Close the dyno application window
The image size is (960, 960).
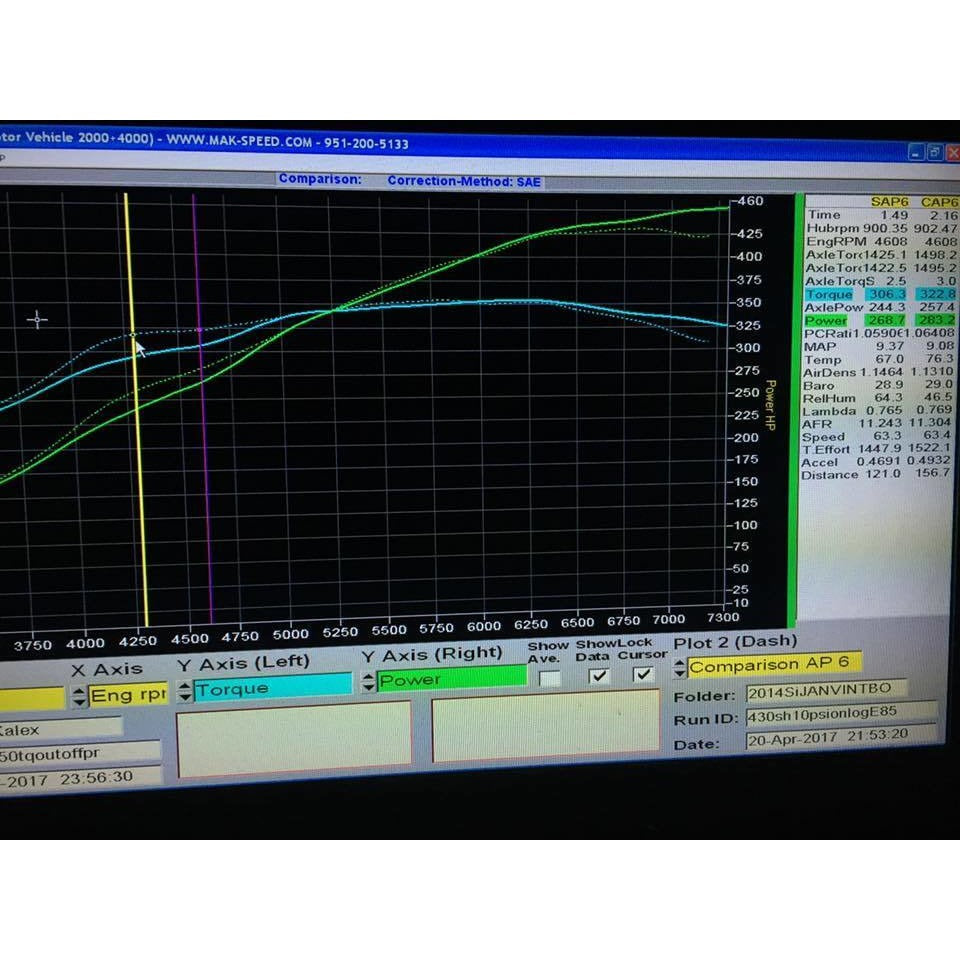pyautogui.click(x=953, y=153)
